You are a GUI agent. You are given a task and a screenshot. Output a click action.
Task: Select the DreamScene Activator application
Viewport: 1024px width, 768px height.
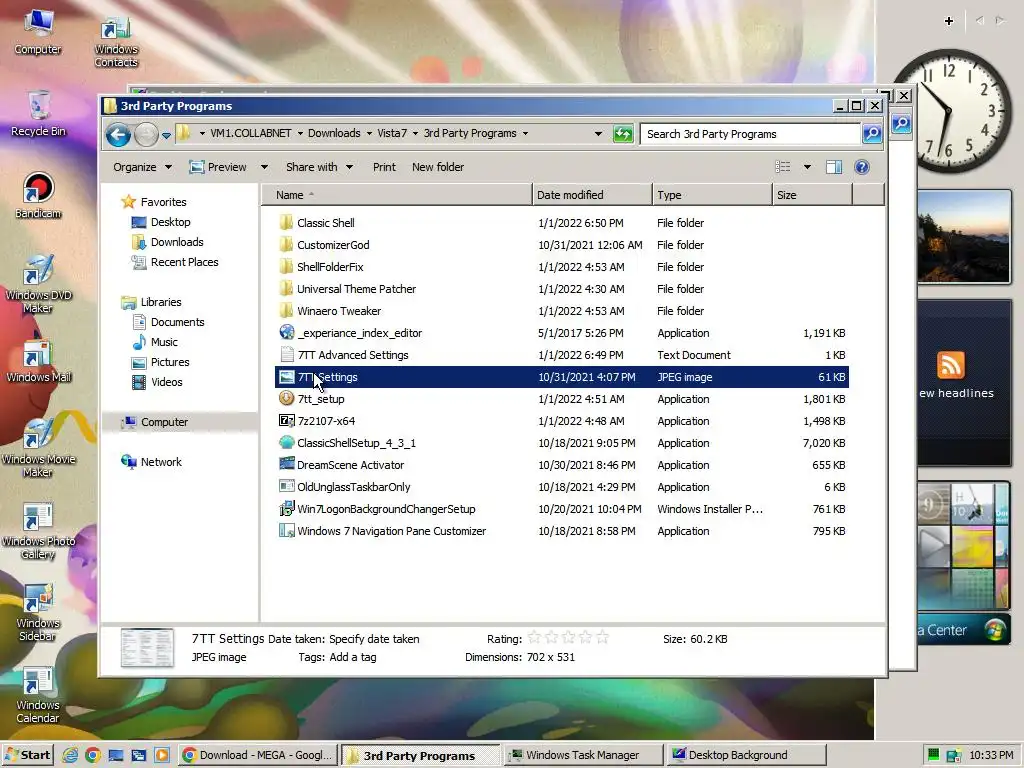point(562,465)
